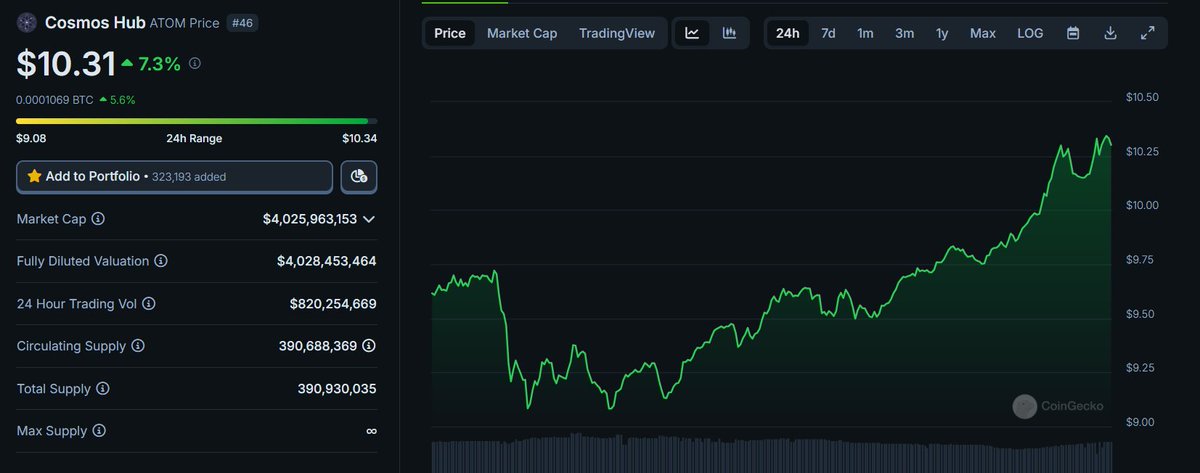Image resolution: width=1200 pixels, height=473 pixels.
Task: Click the ATOM Price label
Action: [x=185, y=22]
